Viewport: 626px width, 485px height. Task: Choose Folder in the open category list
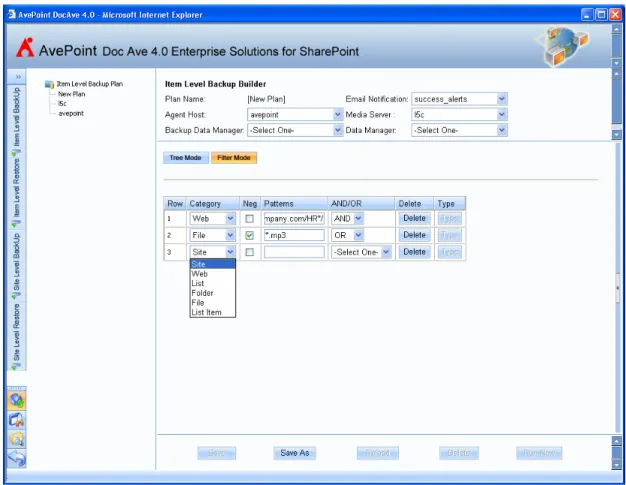[213, 293]
